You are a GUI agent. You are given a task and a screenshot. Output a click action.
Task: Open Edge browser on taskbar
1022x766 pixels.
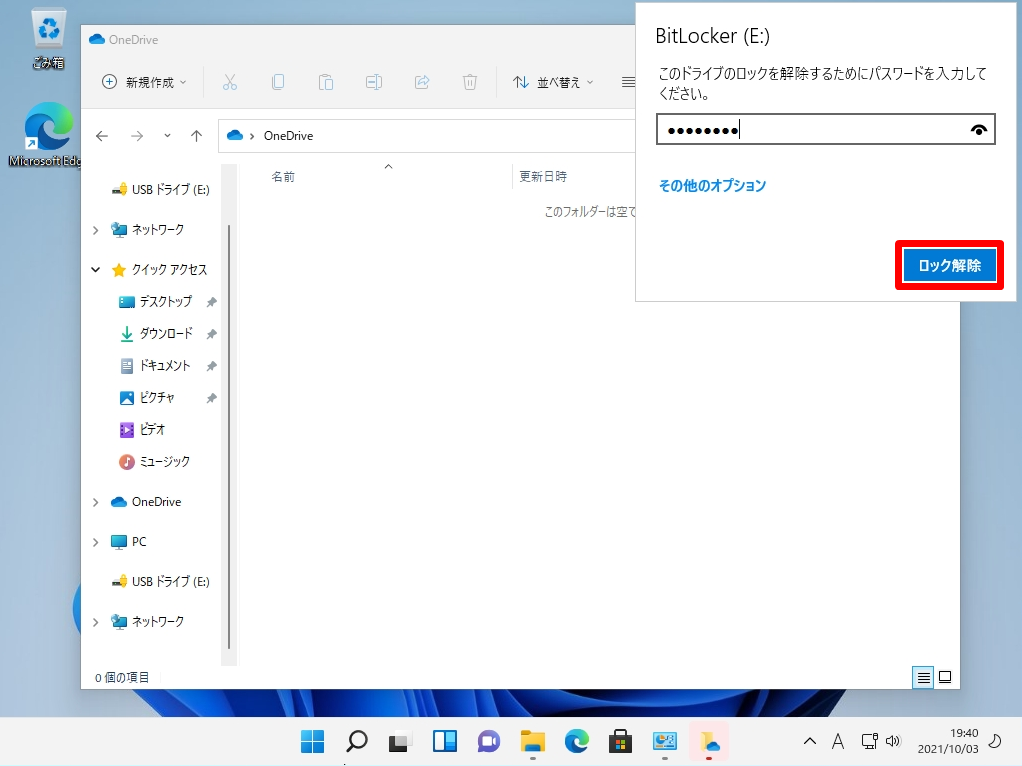576,741
